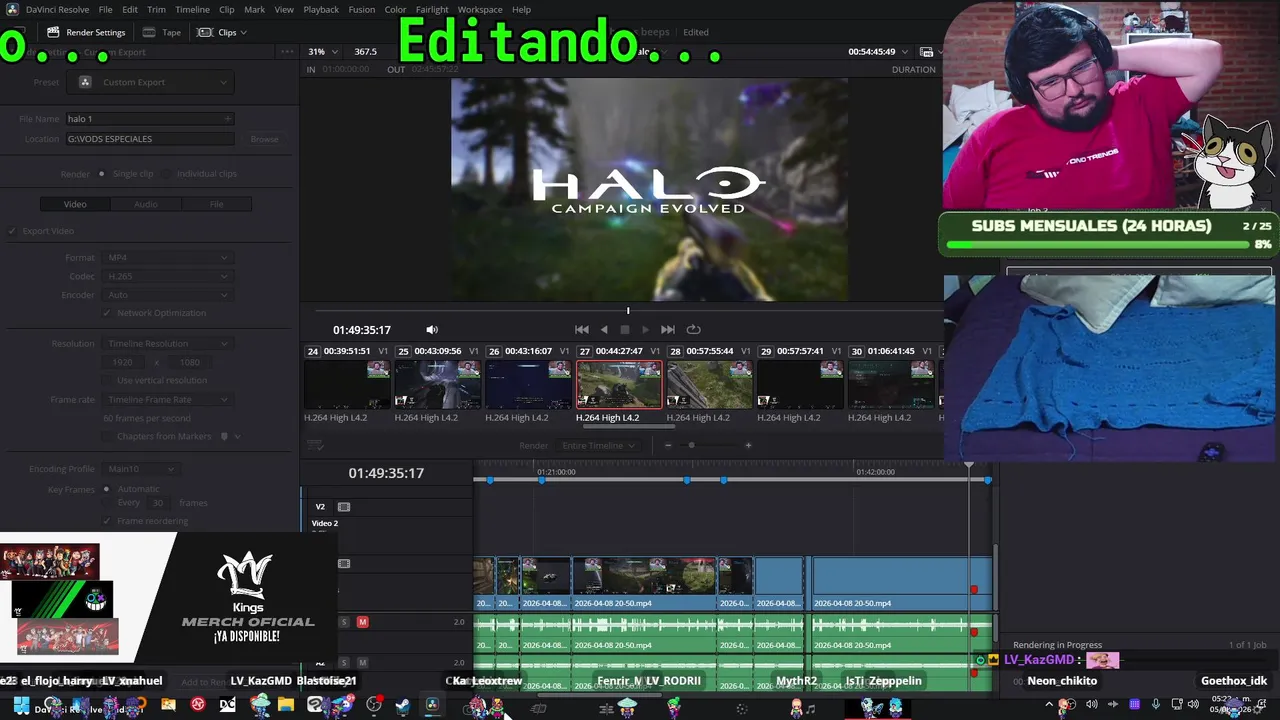The width and height of the screenshot is (1280, 720).
Task: Open the Windows Start menu
Action: [21, 706]
